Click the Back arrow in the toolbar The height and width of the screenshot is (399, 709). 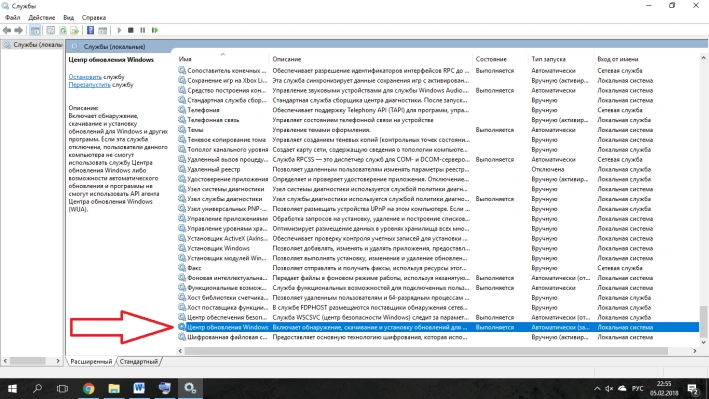tap(6, 30)
